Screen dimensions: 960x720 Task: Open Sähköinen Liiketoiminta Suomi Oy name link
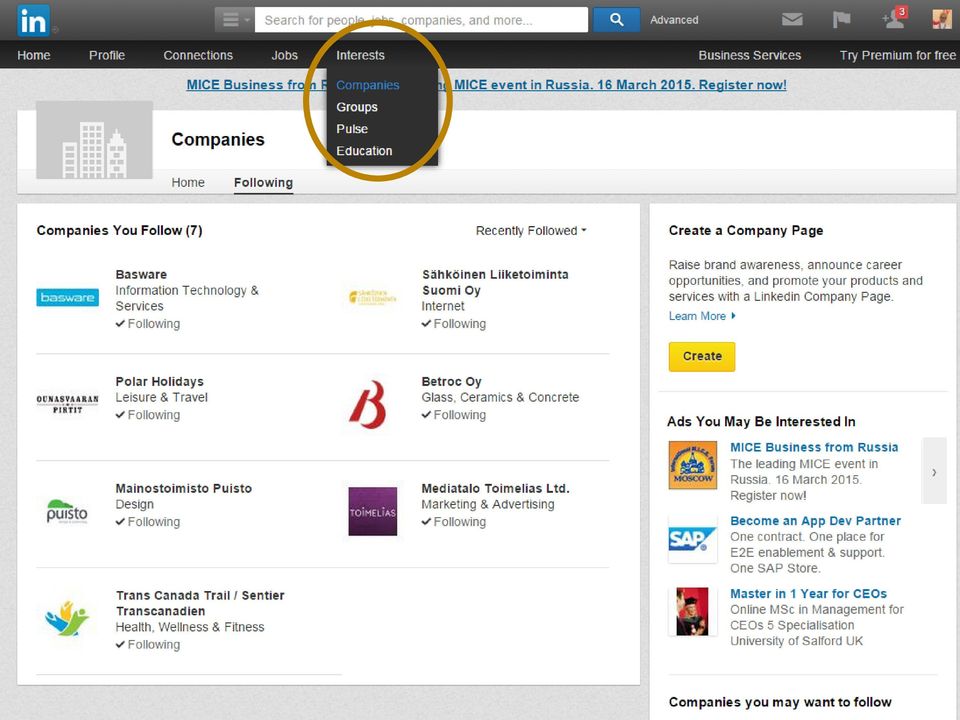tap(495, 282)
